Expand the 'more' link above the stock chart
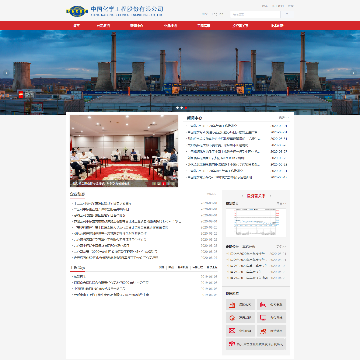This screenshot has height=360, width=360. click(282, 203)
